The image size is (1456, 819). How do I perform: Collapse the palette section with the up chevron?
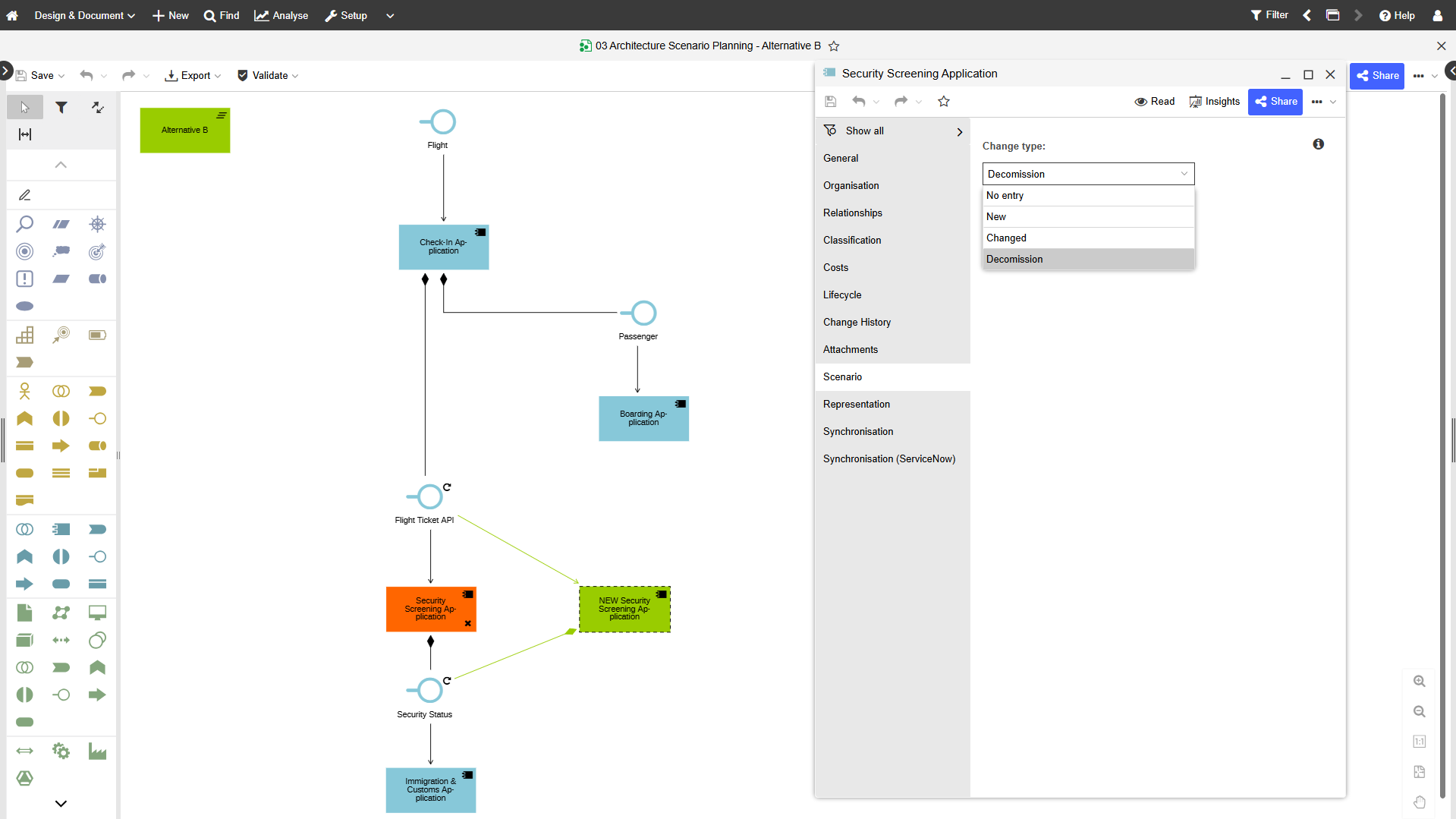(61, 165)
